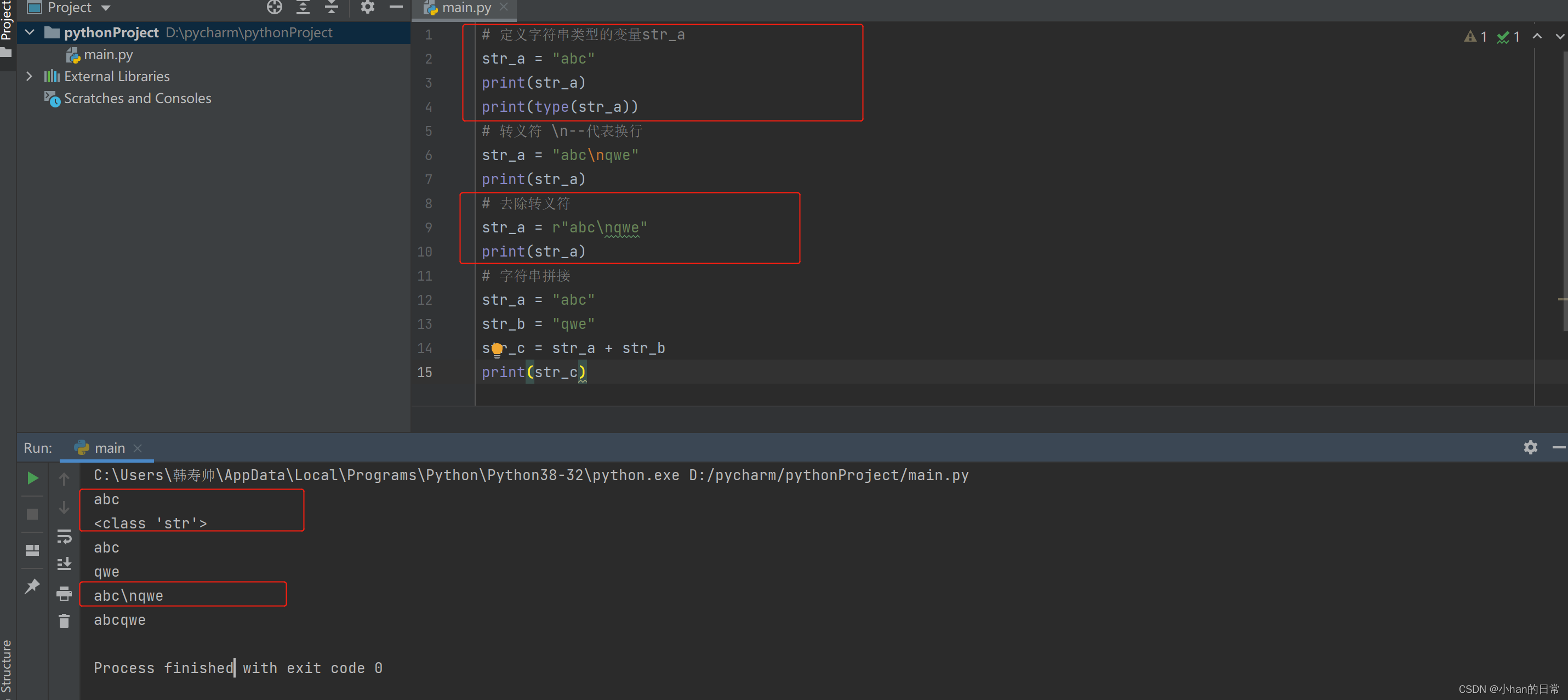The image size is (1568, 700).
Task: Click the Stop process square icon
Action: [33, 514]
